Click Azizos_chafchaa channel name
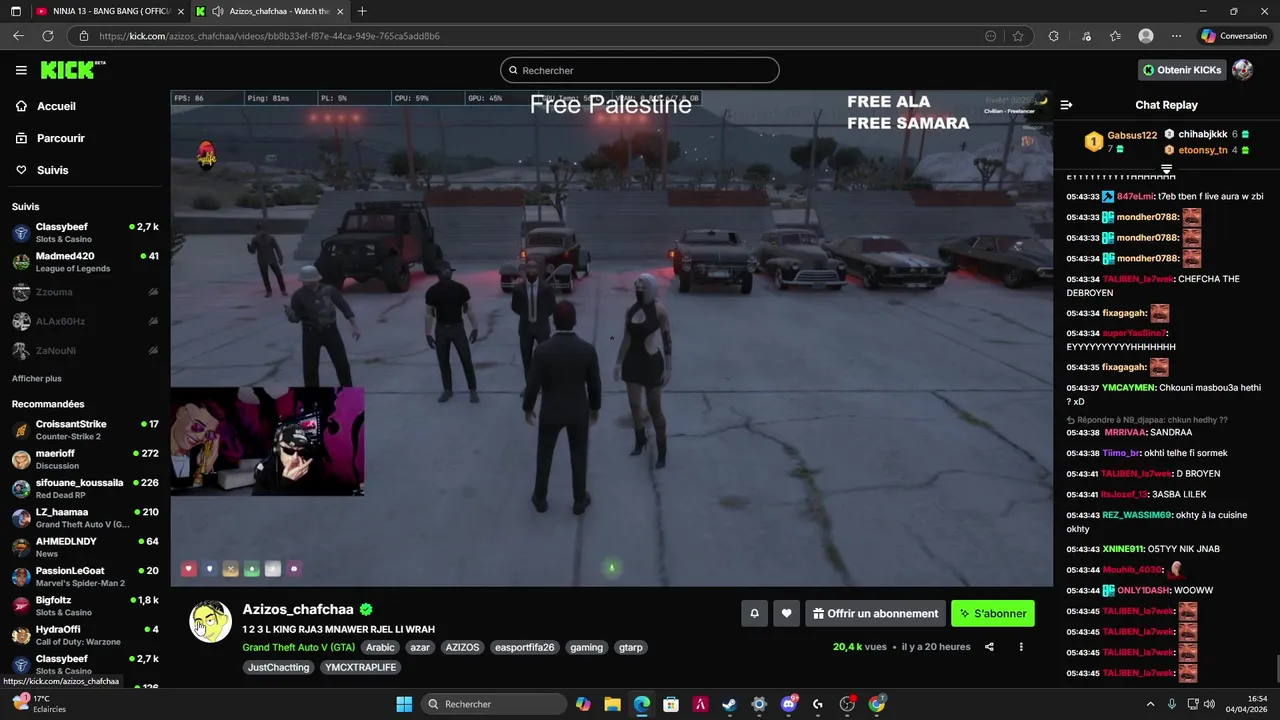Image resolution: width=1280 pixels, height=720 pixels. click(x=298, y=609)
